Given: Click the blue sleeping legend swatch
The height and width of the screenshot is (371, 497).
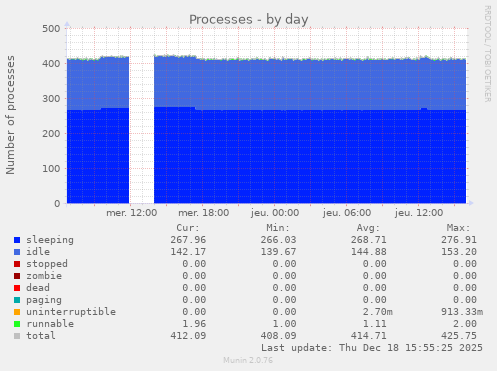Looking at the screenshot, I should pyautogui.click(x=17, y=240).
